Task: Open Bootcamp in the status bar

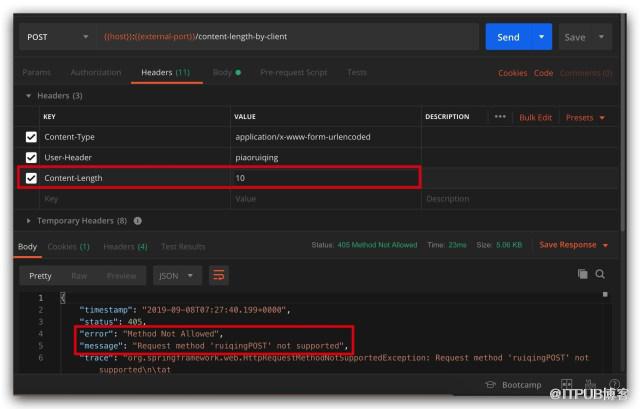Action: click(513, 385)
